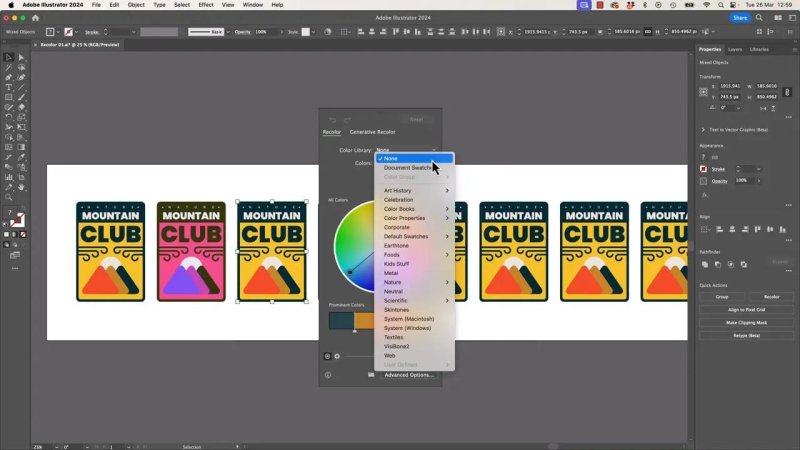Image resolution: width=800 pixels, height=450 pixels.
Task: Click the color wheel in Recolor dialog
Action: pyautogui.click(x=355, y=246)
